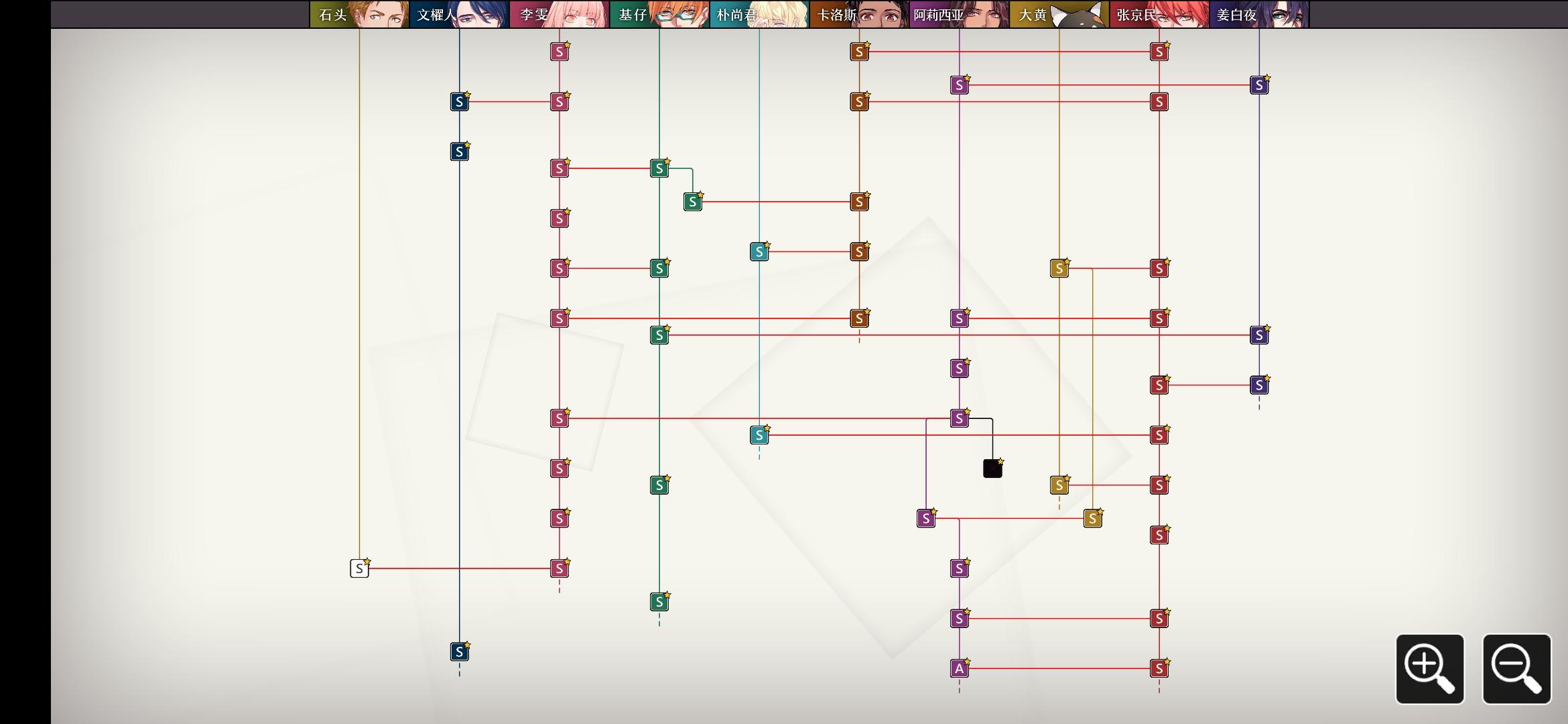
Task: Open the purple A-rank node at bottom
Action: (x=959, y=668)
